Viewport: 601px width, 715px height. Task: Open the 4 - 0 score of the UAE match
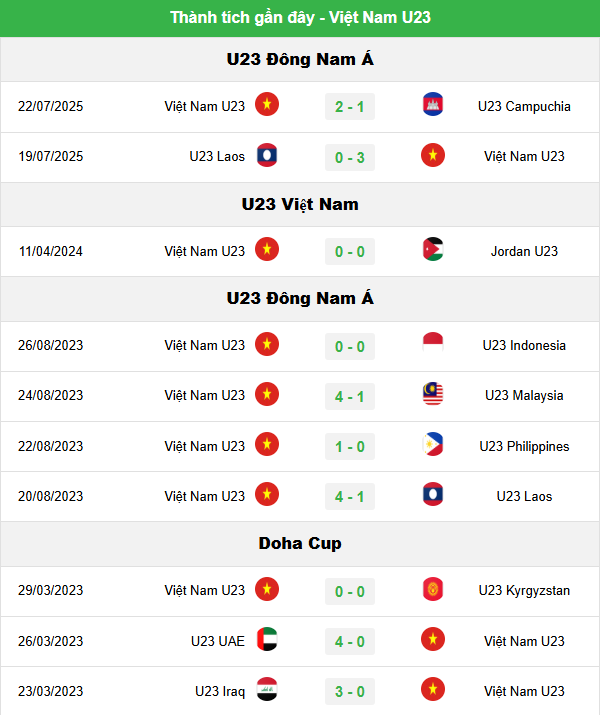pyautogui.click(x=350, y=642)
